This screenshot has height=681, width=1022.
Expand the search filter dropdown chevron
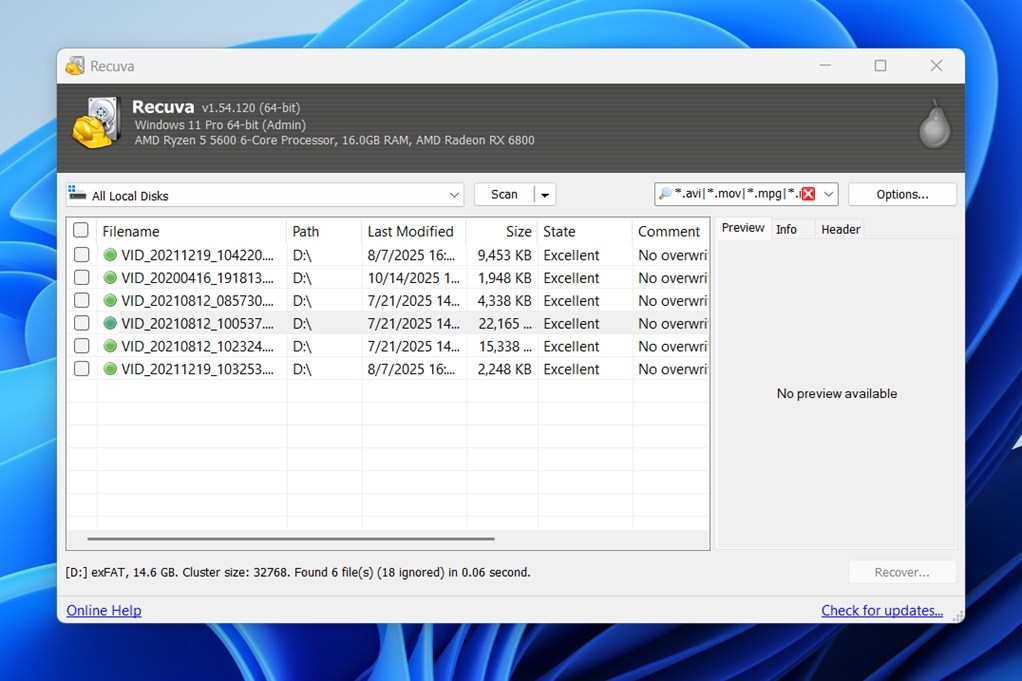828,193
